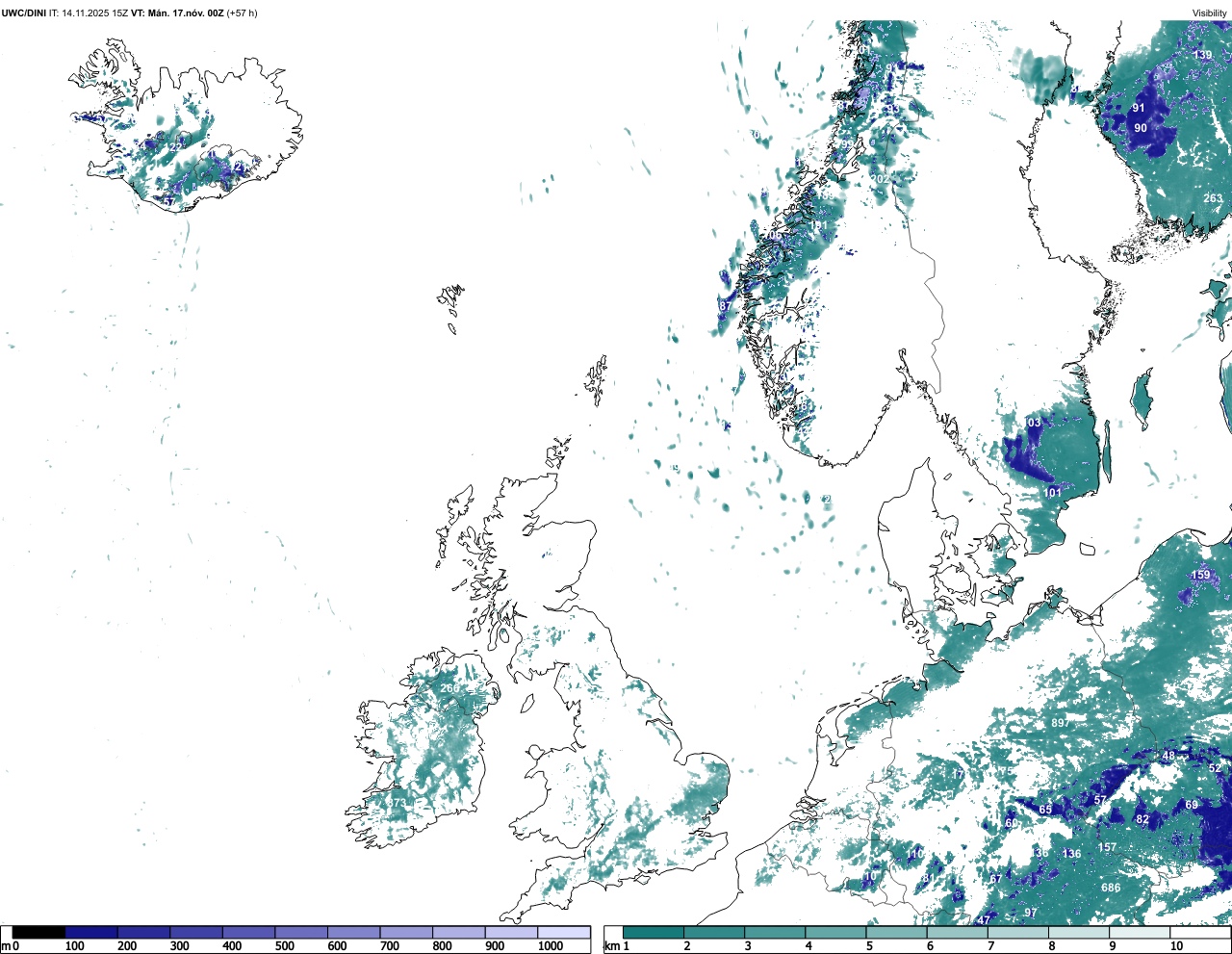1232x954 pixels.
Task: Click the "159" value near the Baltic coast
Action: coord(1200,575)
